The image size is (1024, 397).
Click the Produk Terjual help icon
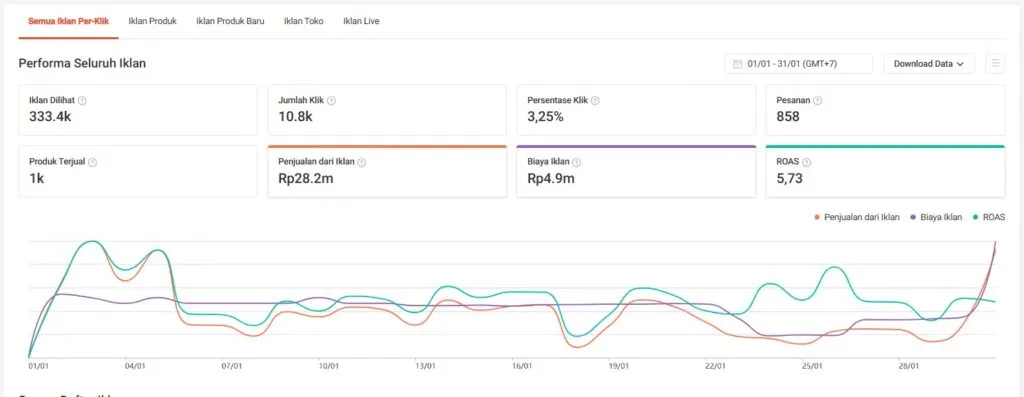coord(92,162)
